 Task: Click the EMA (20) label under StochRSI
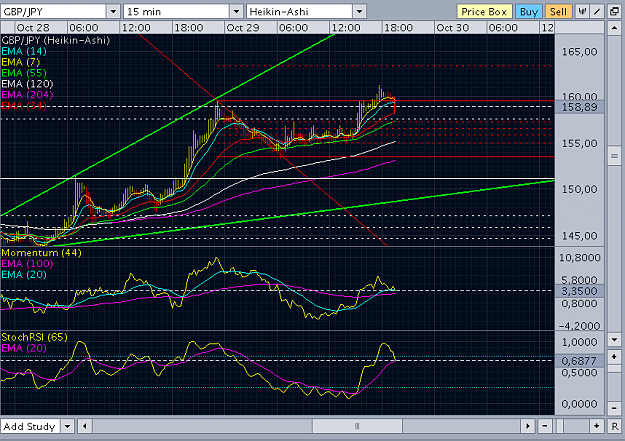[24, 348]
